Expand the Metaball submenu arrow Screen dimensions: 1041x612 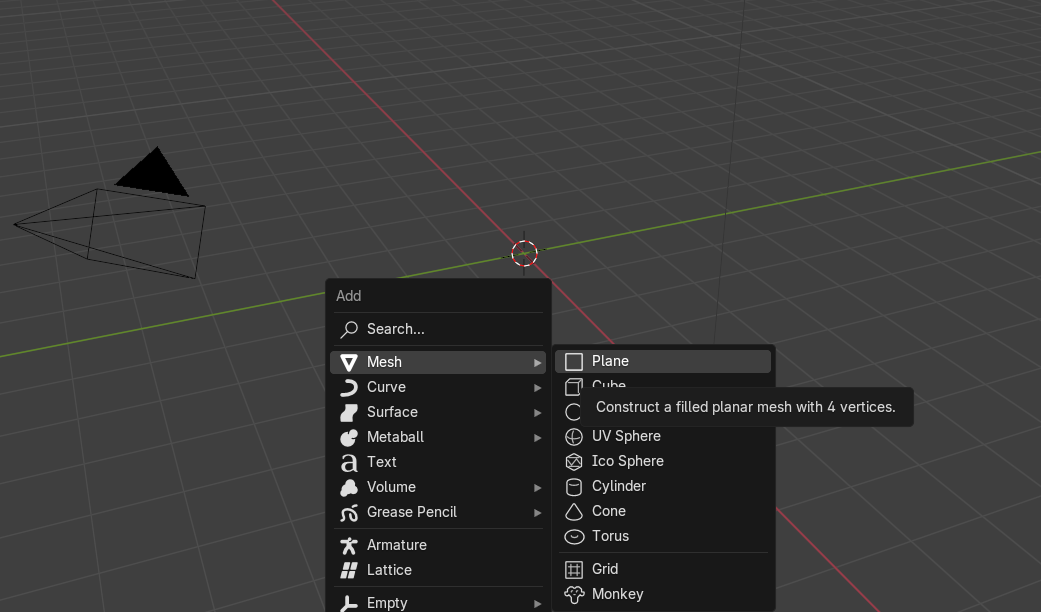(537, 438)
